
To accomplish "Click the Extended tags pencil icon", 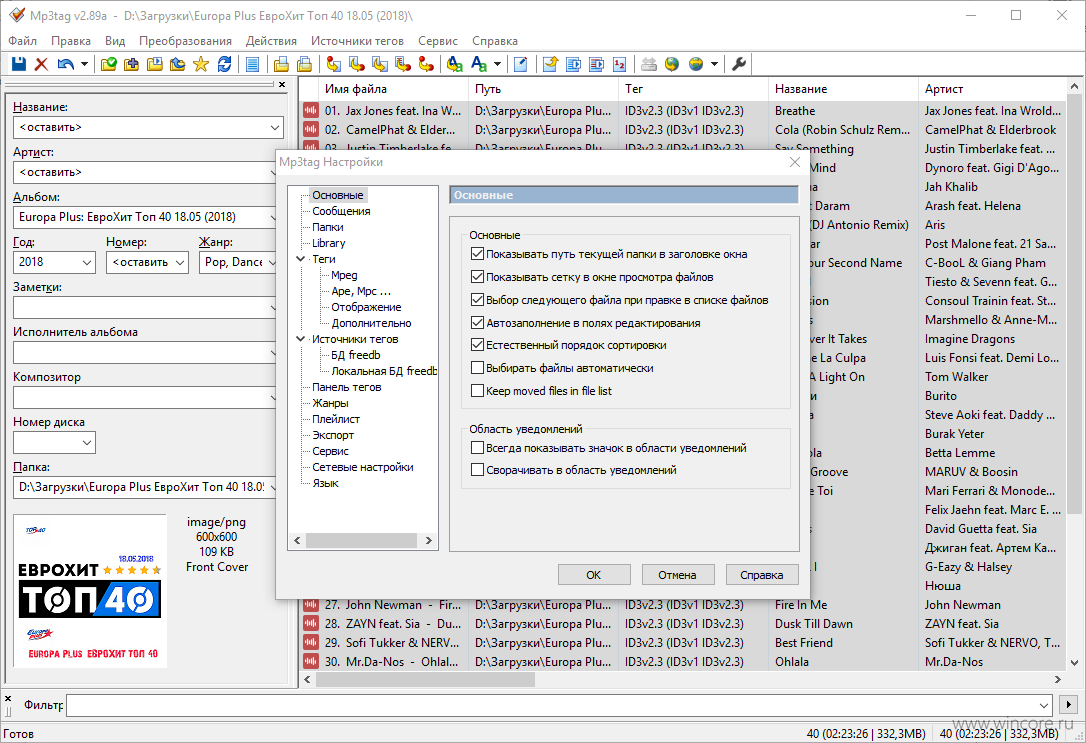I will click(x=521, y=64).
